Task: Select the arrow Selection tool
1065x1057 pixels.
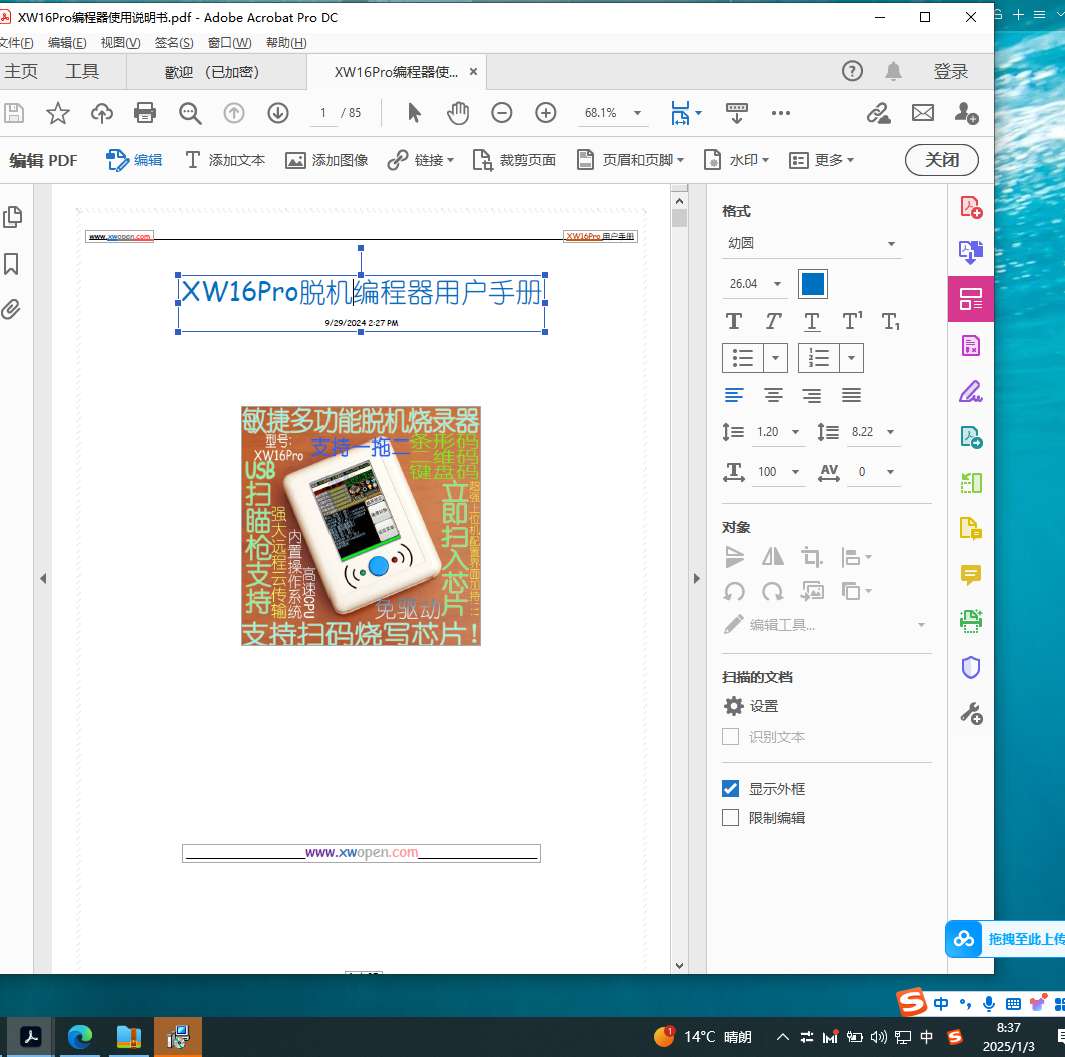Action: pos(414,113)
